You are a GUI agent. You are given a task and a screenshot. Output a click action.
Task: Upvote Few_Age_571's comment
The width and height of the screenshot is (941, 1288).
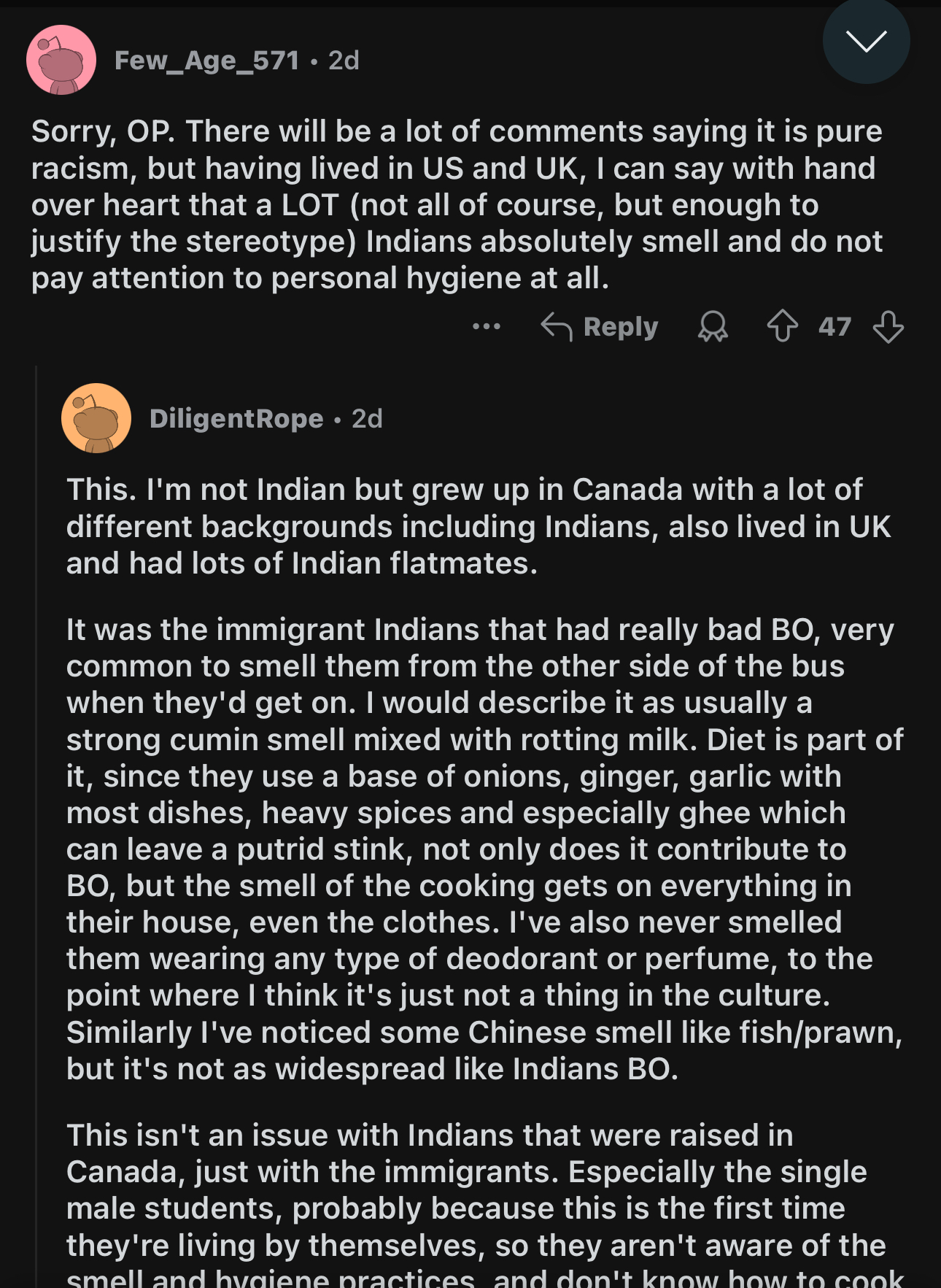783,326
